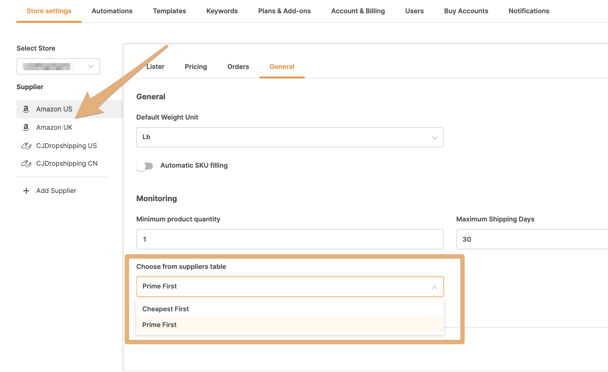The image size is (608, 372).
Task: Click the Automatic SKU filling label
Action: (194, 166)
